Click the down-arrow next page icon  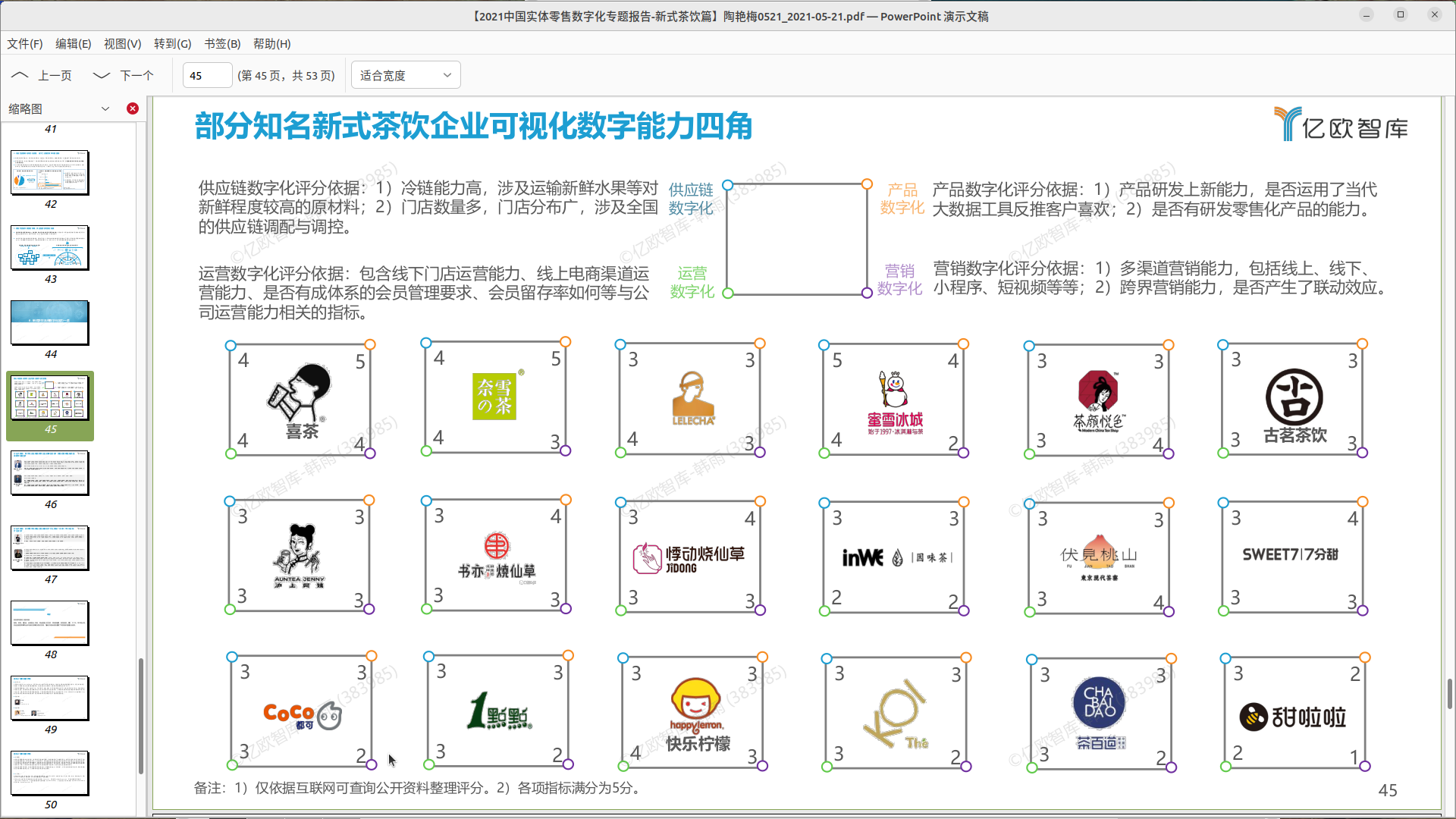point(101,75)
